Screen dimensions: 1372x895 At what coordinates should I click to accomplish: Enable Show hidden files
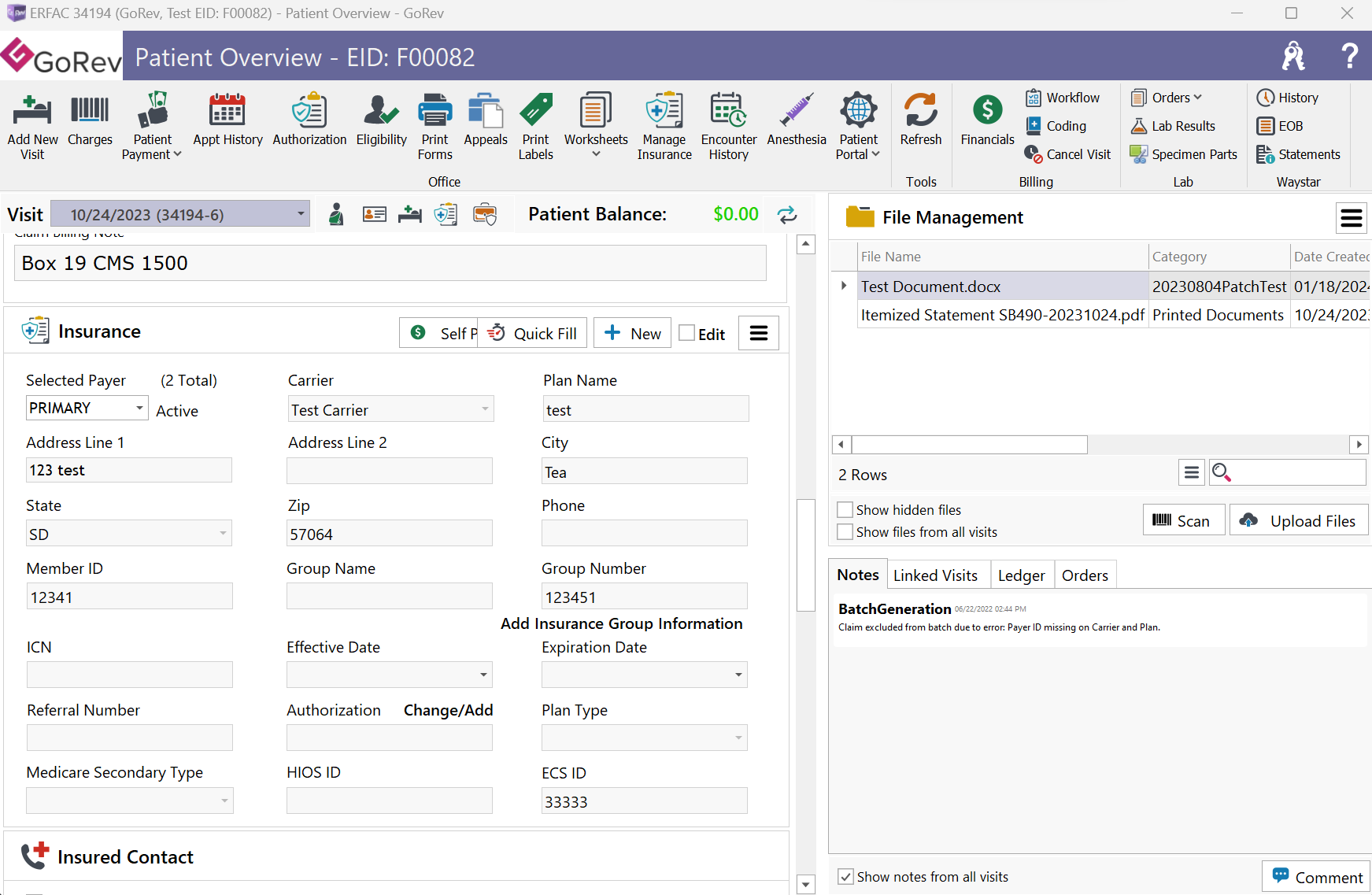point(845,509)
